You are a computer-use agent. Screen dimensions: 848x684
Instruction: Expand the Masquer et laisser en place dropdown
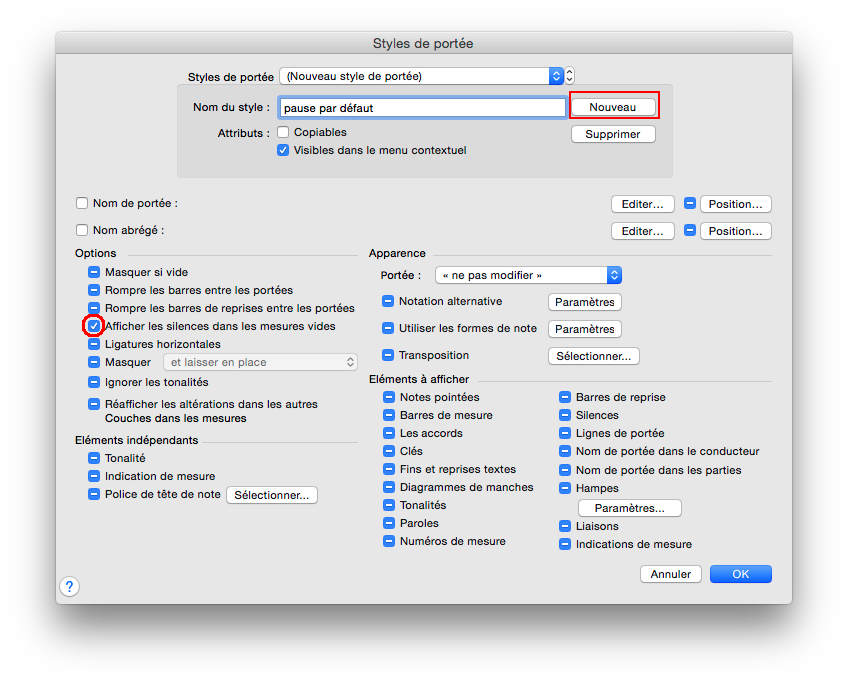(260, 362)
